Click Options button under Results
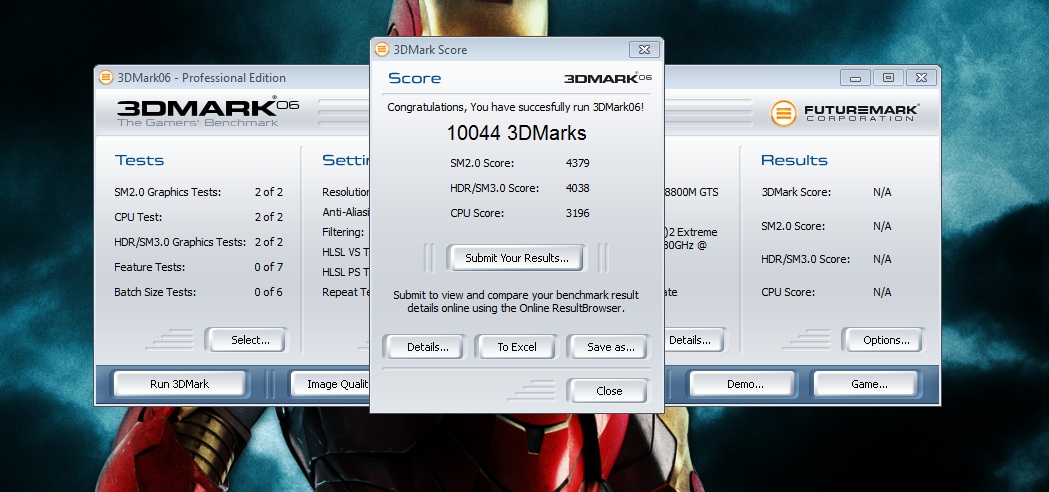The image size is (1049, 492). 884,340
